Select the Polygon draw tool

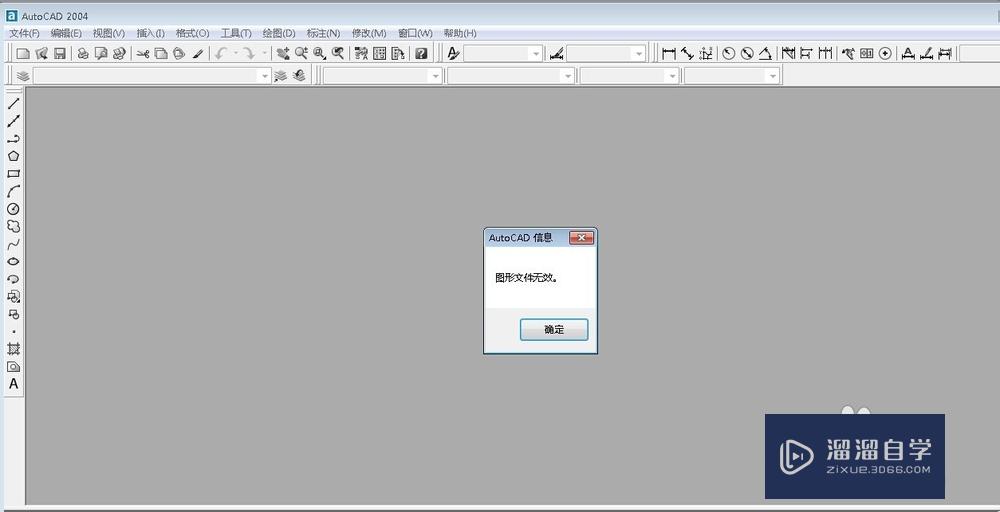(x=13, y=156)
